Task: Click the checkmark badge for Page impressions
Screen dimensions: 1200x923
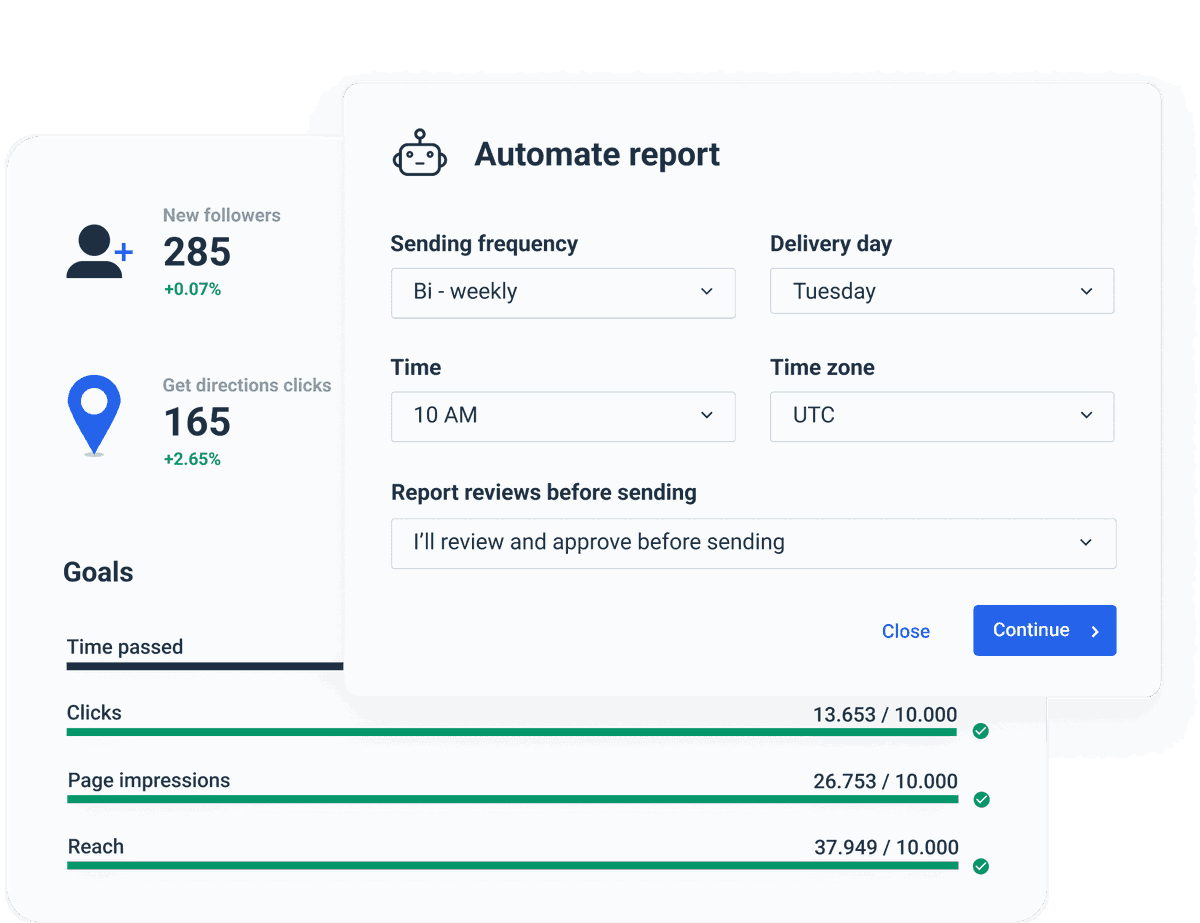Action: click(x=981, y=799)
